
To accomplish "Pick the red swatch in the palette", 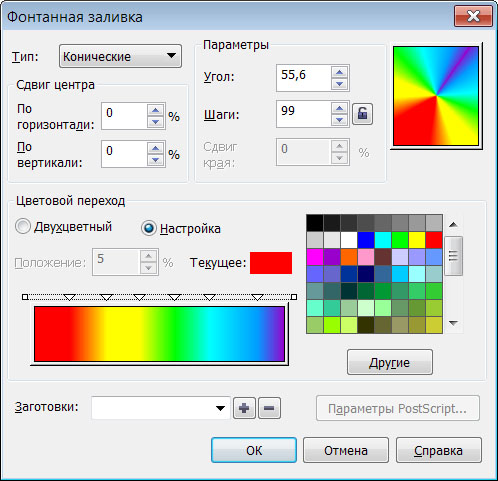I will (434, 240).
